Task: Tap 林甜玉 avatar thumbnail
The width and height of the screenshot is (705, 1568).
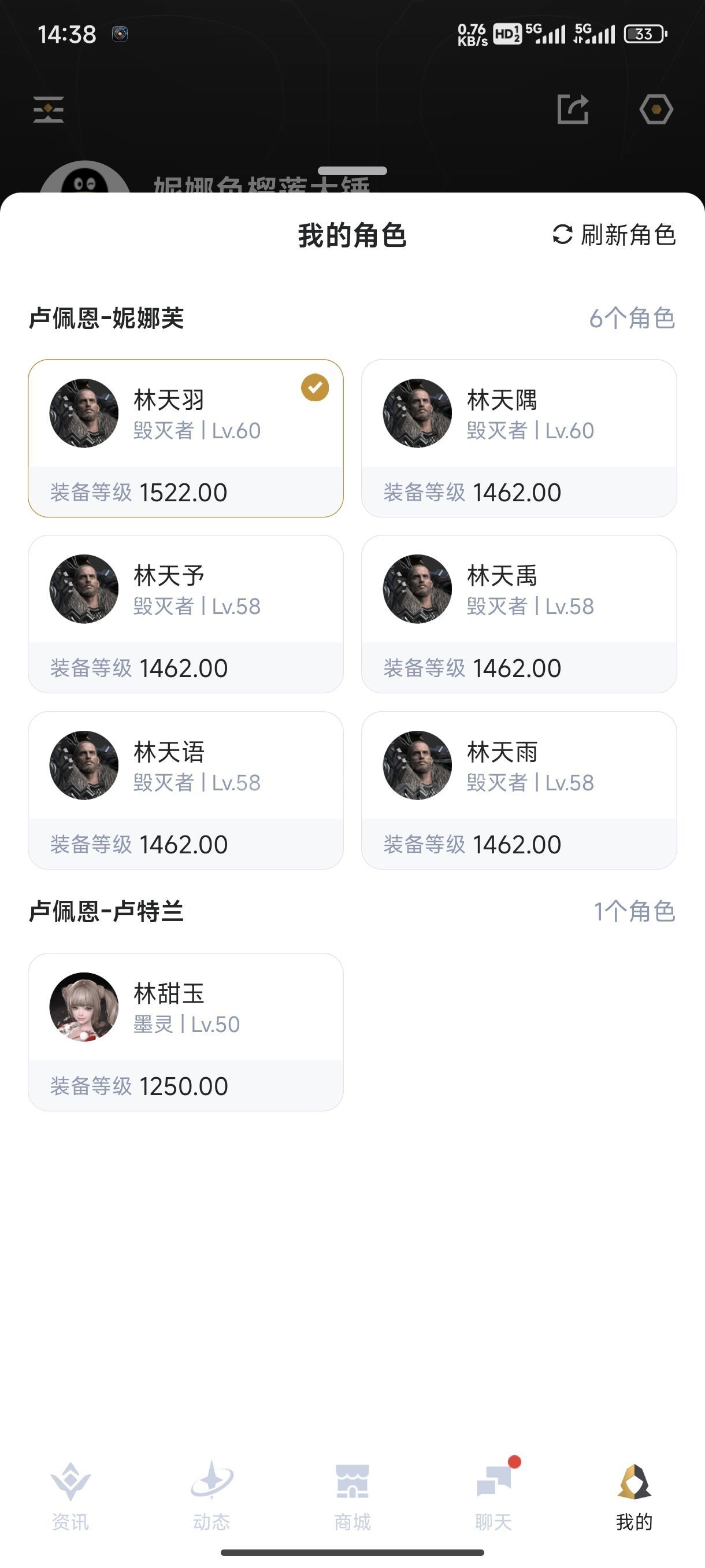Action: click(84, 1007)
